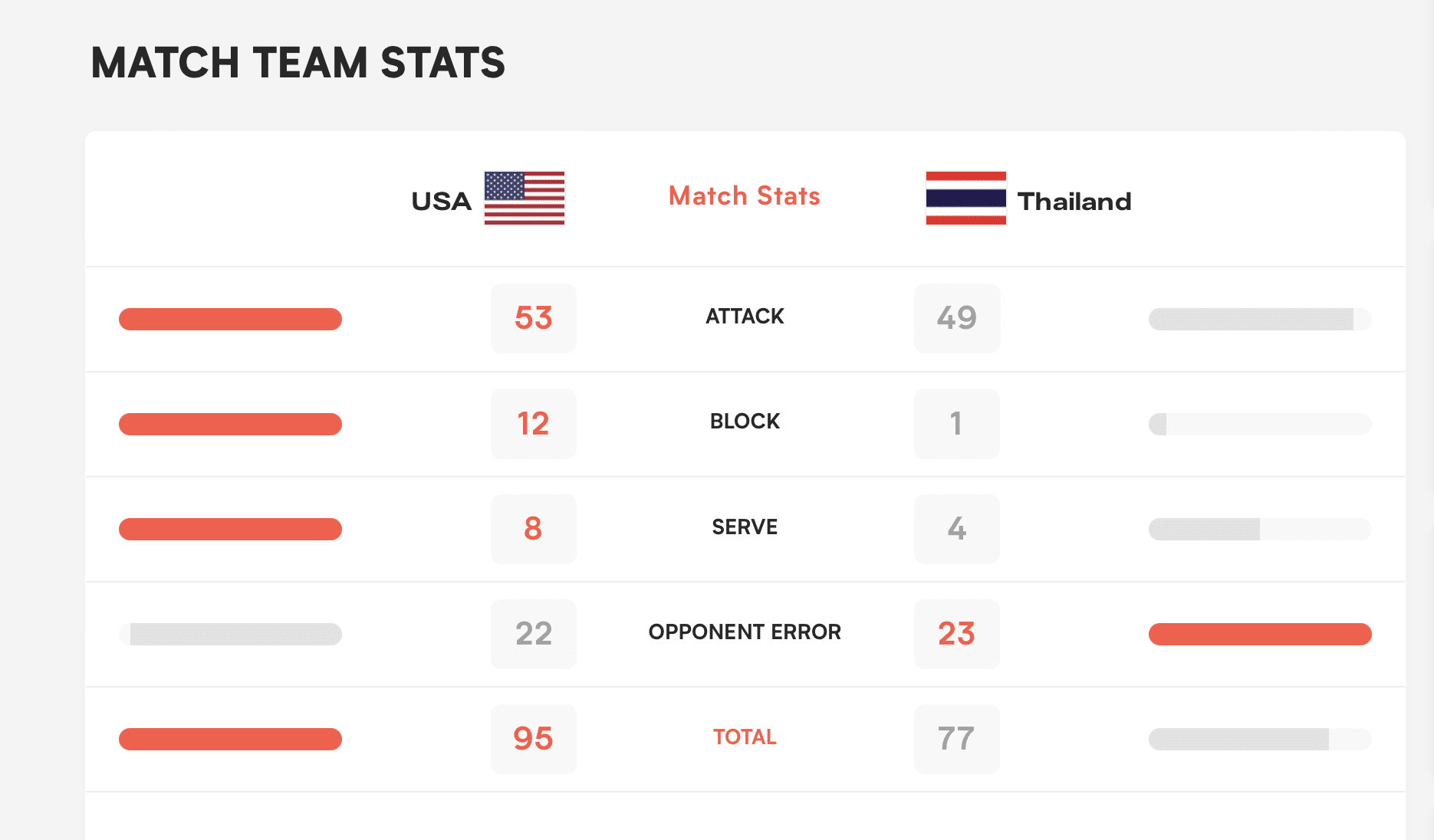Click USA block score 12
This screenshot has height=840, width=1434.
click(x=534, y=424)
